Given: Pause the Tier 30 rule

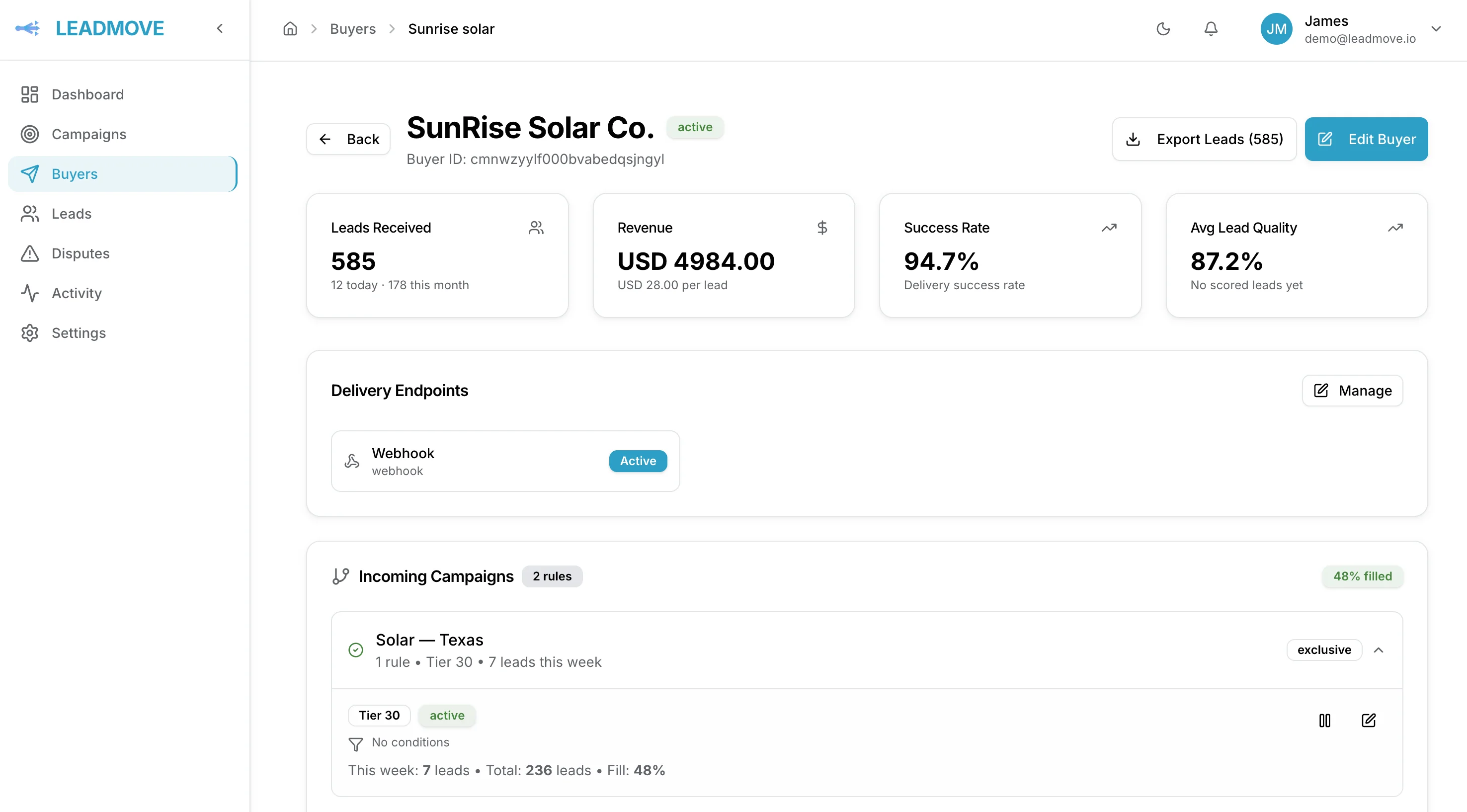Looking at the screenshot, I should coord(1325,721).
